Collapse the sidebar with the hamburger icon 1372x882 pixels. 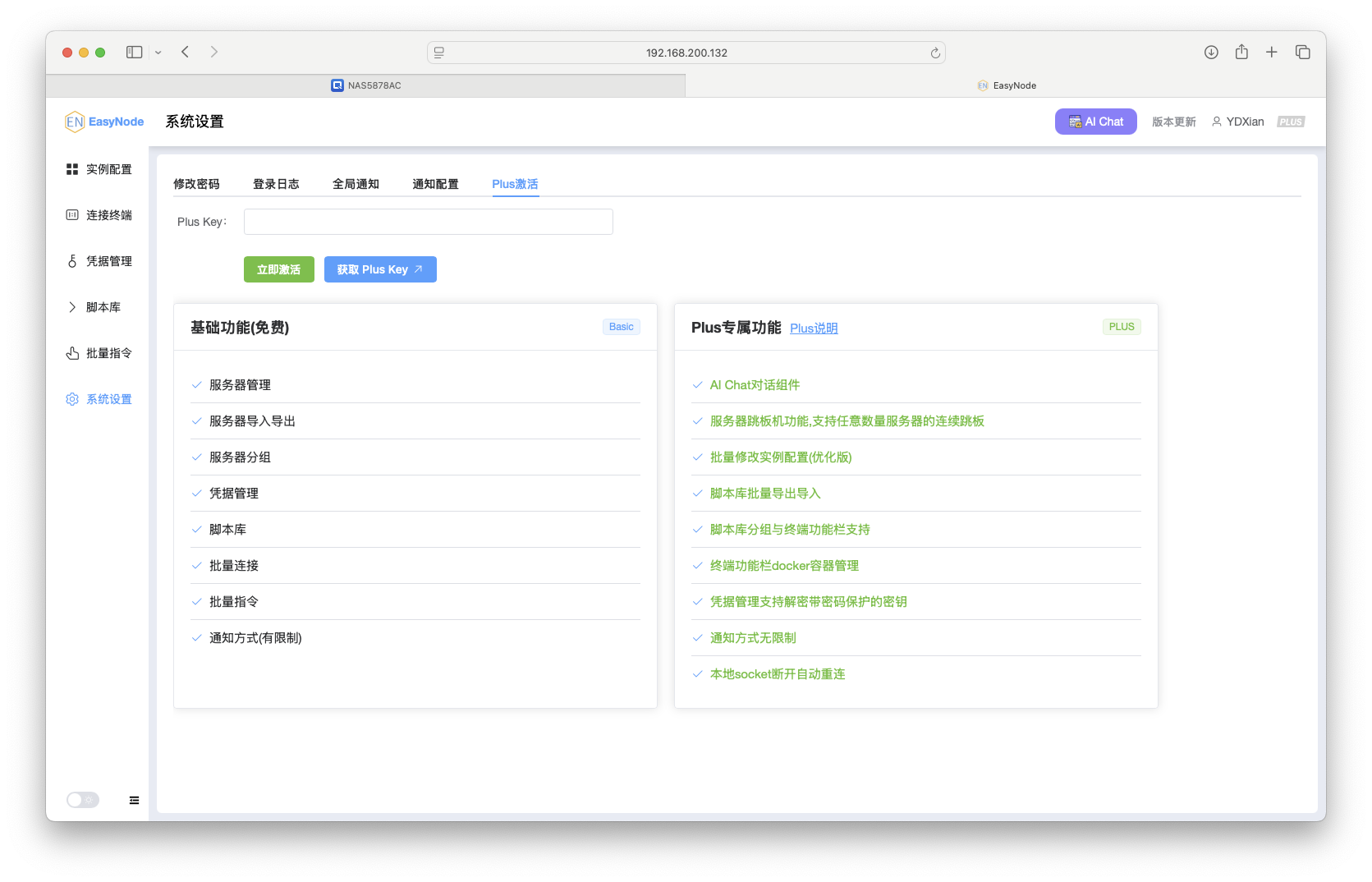134,799
